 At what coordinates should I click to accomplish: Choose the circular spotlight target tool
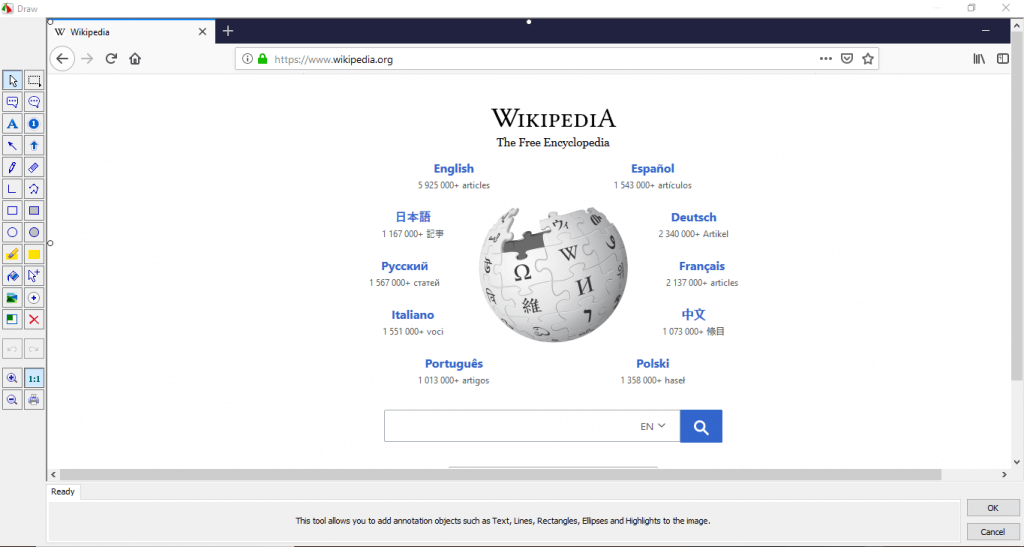tap(34, 298)
